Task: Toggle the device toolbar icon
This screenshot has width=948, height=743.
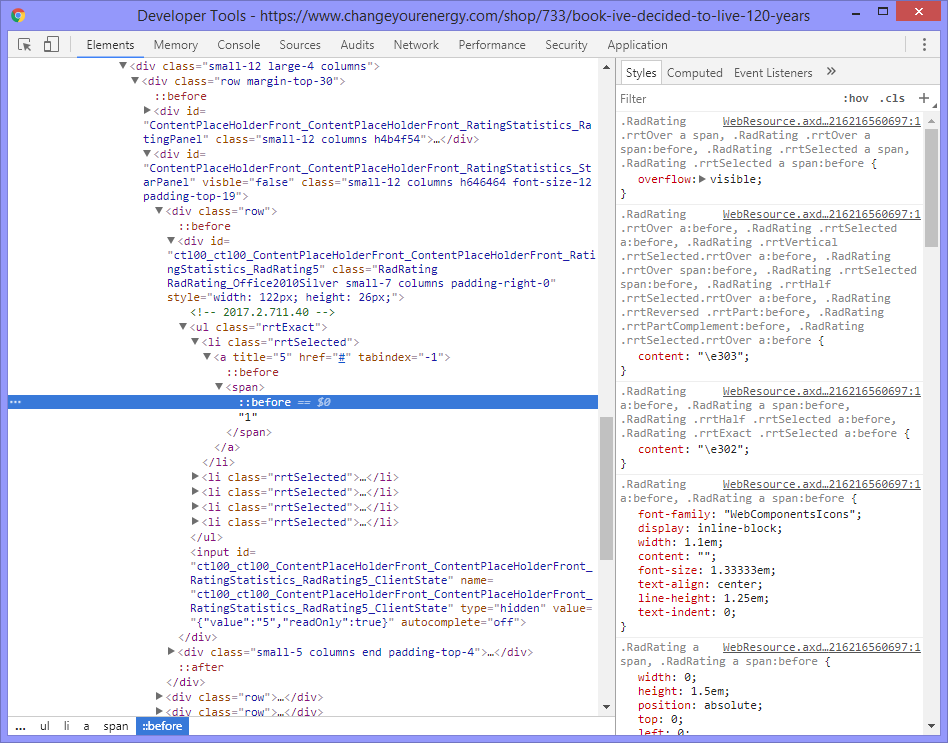Action: pyautogui.click(x=51, y=45)
